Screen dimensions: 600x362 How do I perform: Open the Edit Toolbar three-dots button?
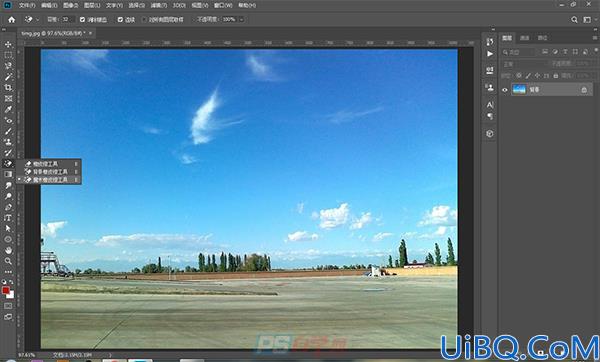[x=8, y=272]
